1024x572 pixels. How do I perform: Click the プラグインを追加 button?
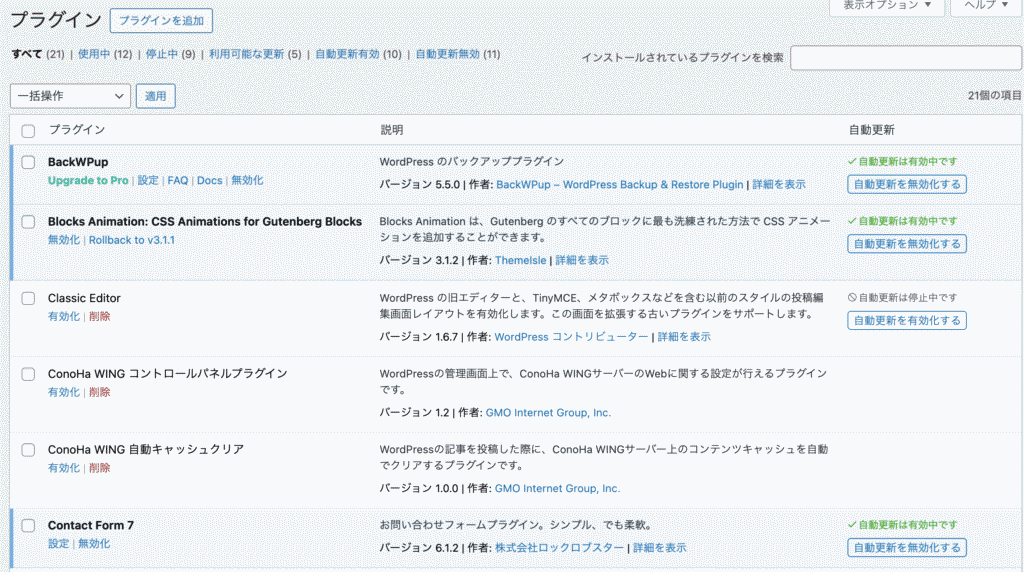click(161, 21)
